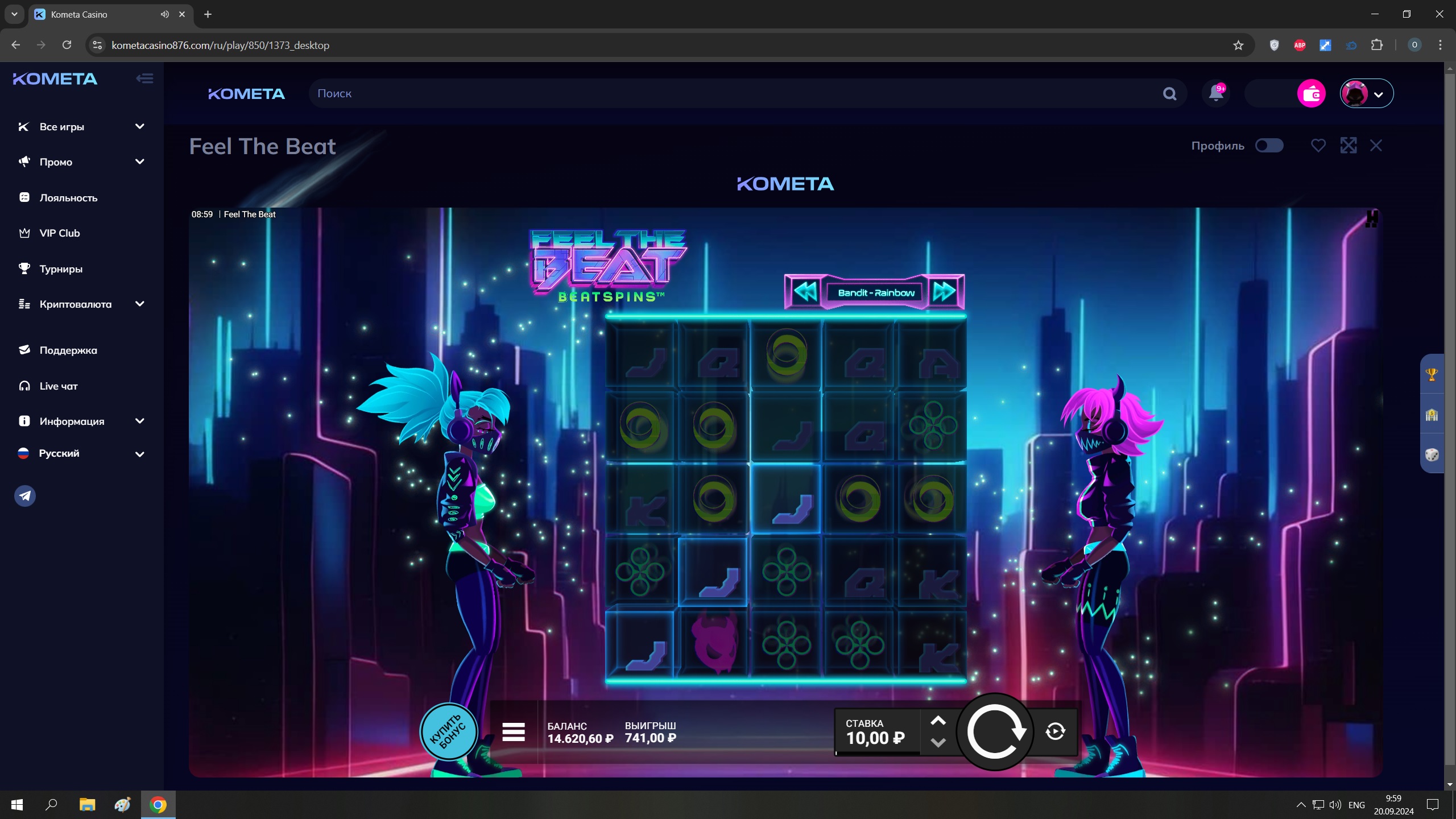Open the autoplay spin settings

point(1055,731)
